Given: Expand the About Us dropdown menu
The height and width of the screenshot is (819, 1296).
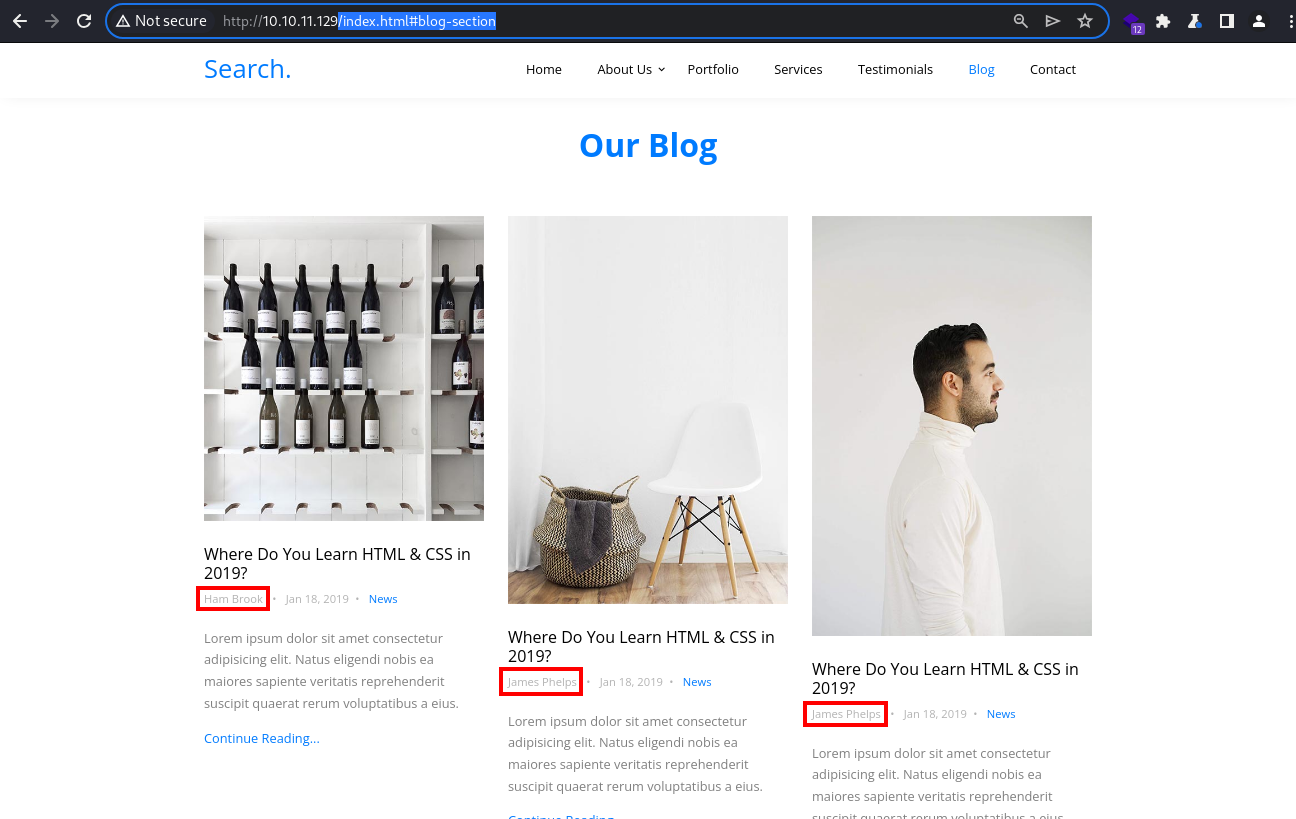Looking at the screenshot, I should coord(631,69).
